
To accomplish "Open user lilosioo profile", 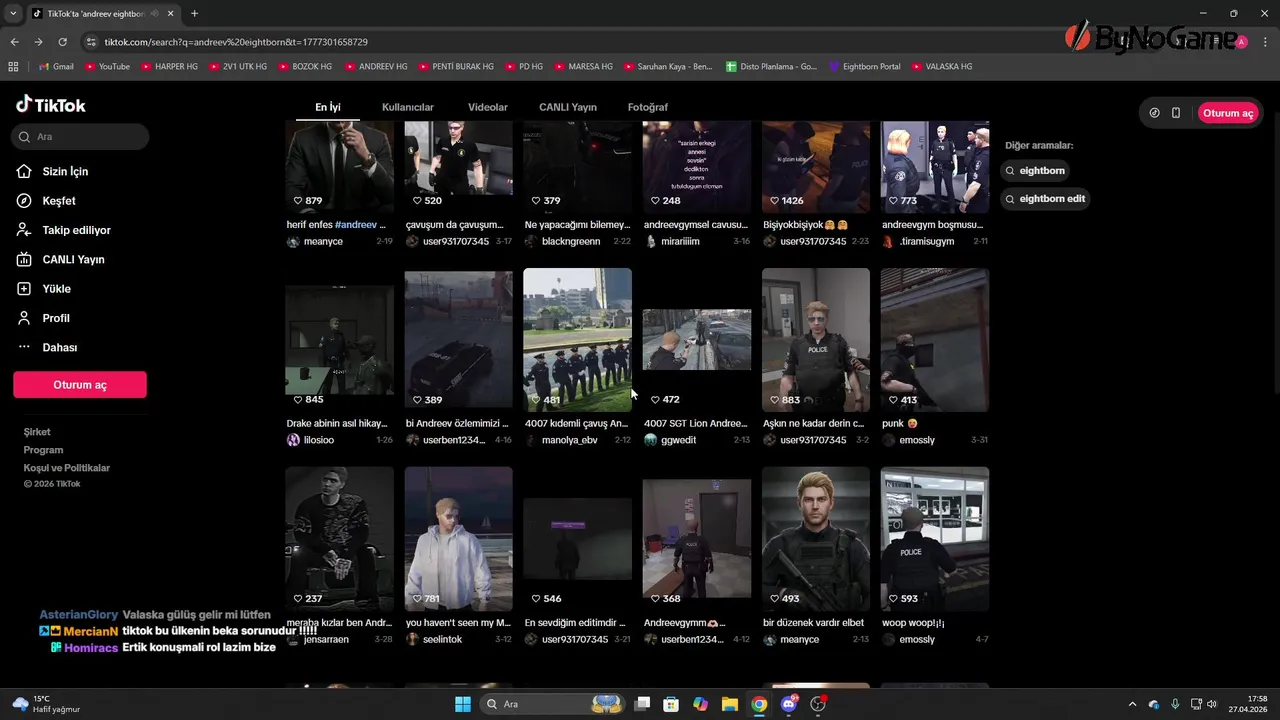I will pos(319,440).
